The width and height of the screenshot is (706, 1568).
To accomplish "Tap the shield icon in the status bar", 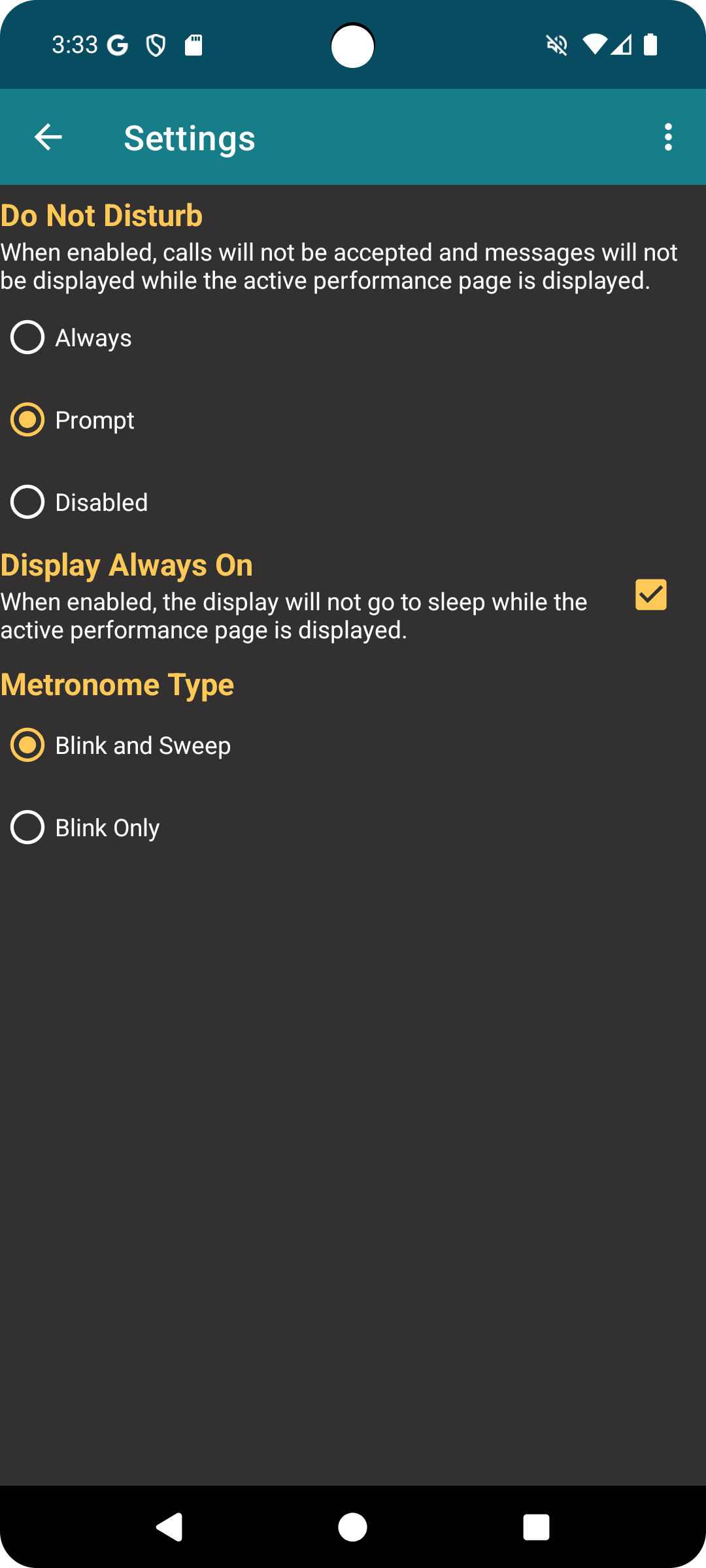I will [156, 45].
